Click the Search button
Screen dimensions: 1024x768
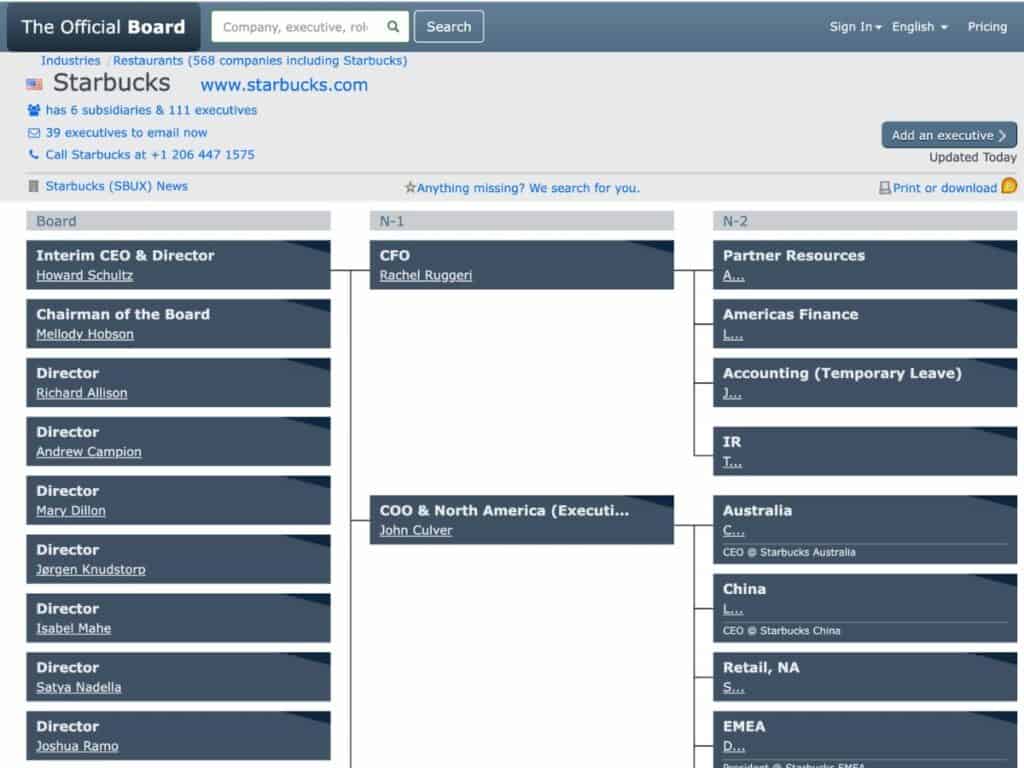[448, 27]
